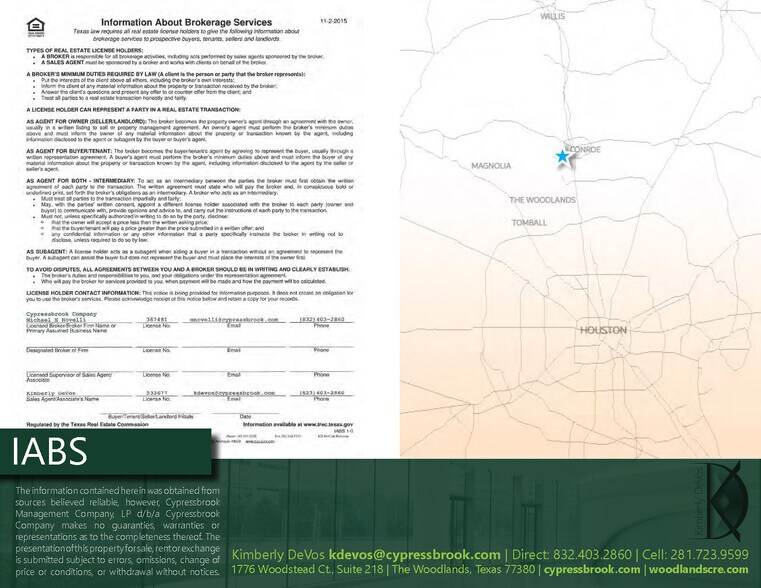Click the Designated Broker of Firm field

click(x=61, y=350)
